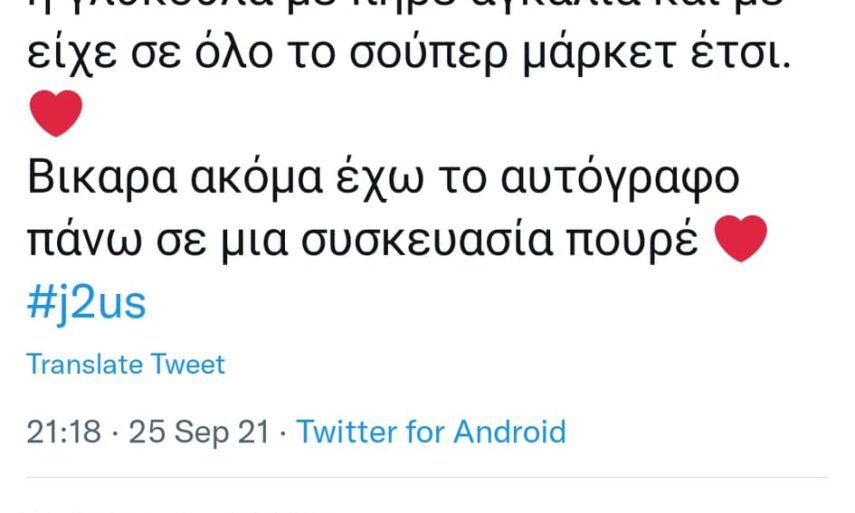Click the word είχε

(74, 56)
